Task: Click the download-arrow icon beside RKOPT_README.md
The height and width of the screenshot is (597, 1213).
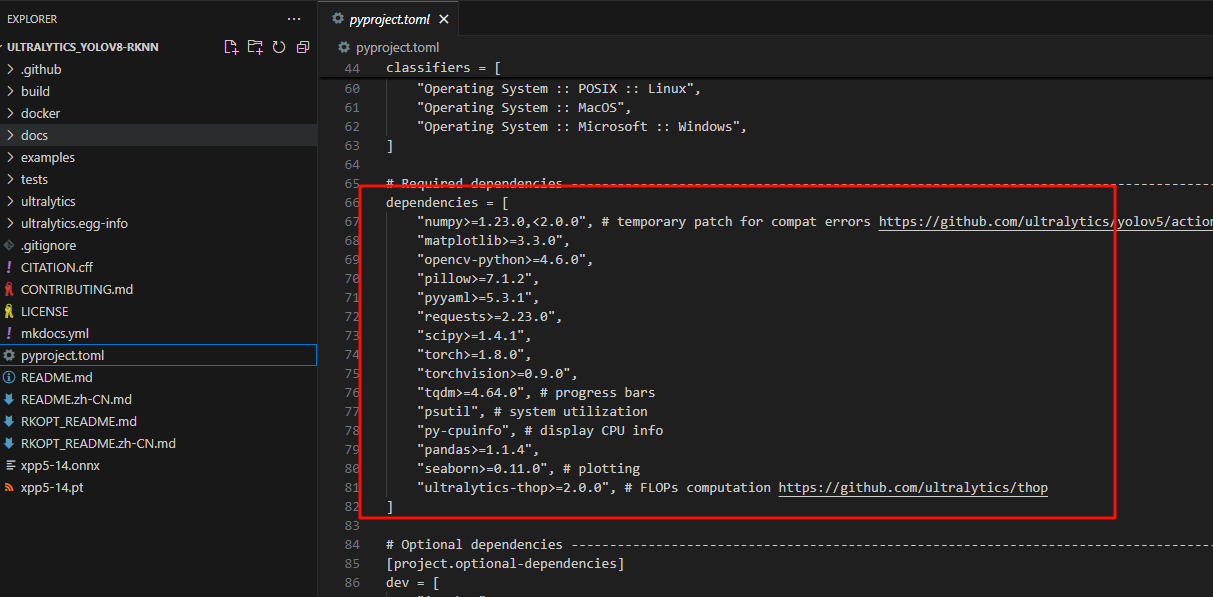Action: click(x=9, y=421)
